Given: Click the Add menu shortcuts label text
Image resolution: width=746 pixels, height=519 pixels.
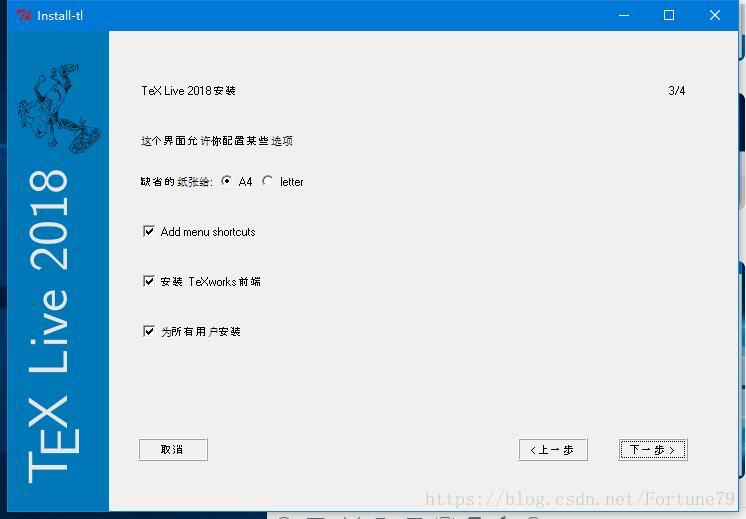Looking at the screenshot, I should 208,232.
